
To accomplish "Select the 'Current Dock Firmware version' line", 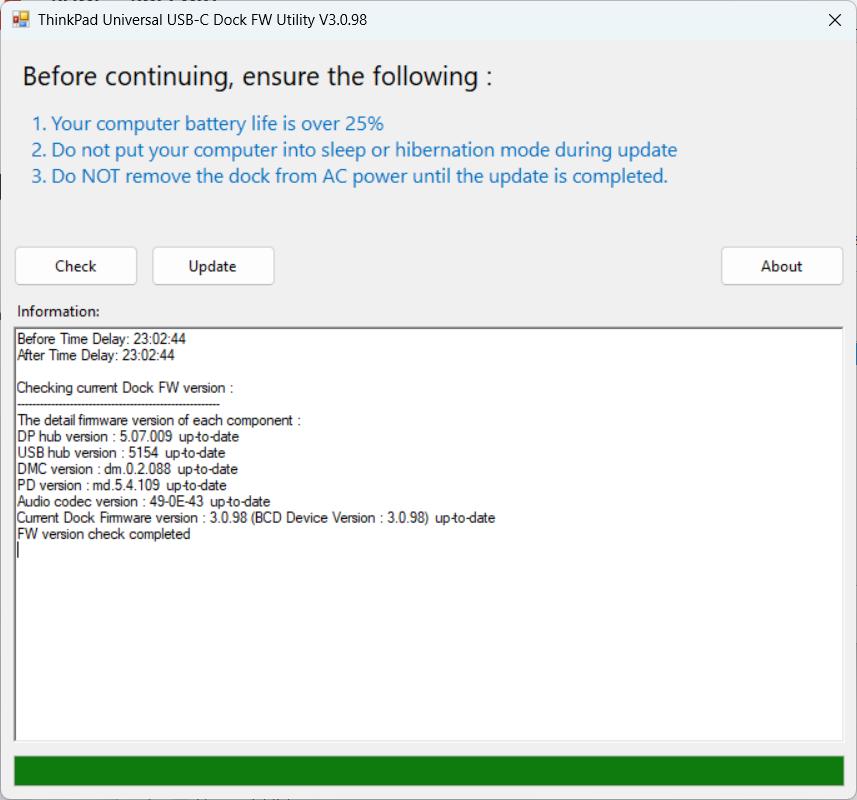I will pos(256,518).
